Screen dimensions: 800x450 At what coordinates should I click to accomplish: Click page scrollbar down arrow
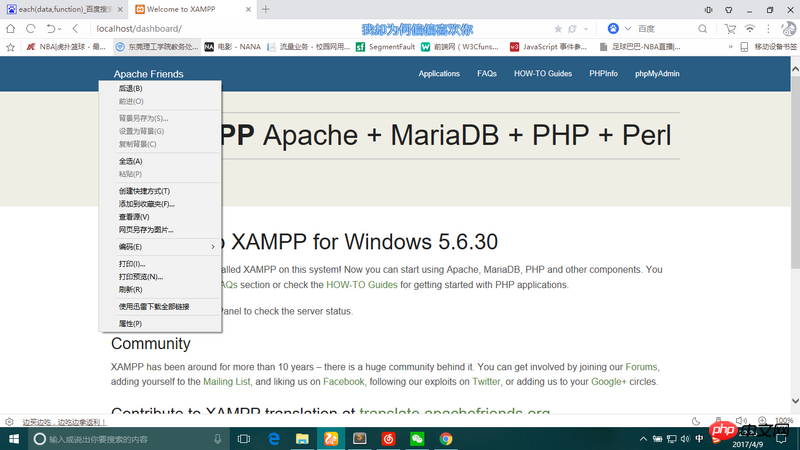click(795, 401)
